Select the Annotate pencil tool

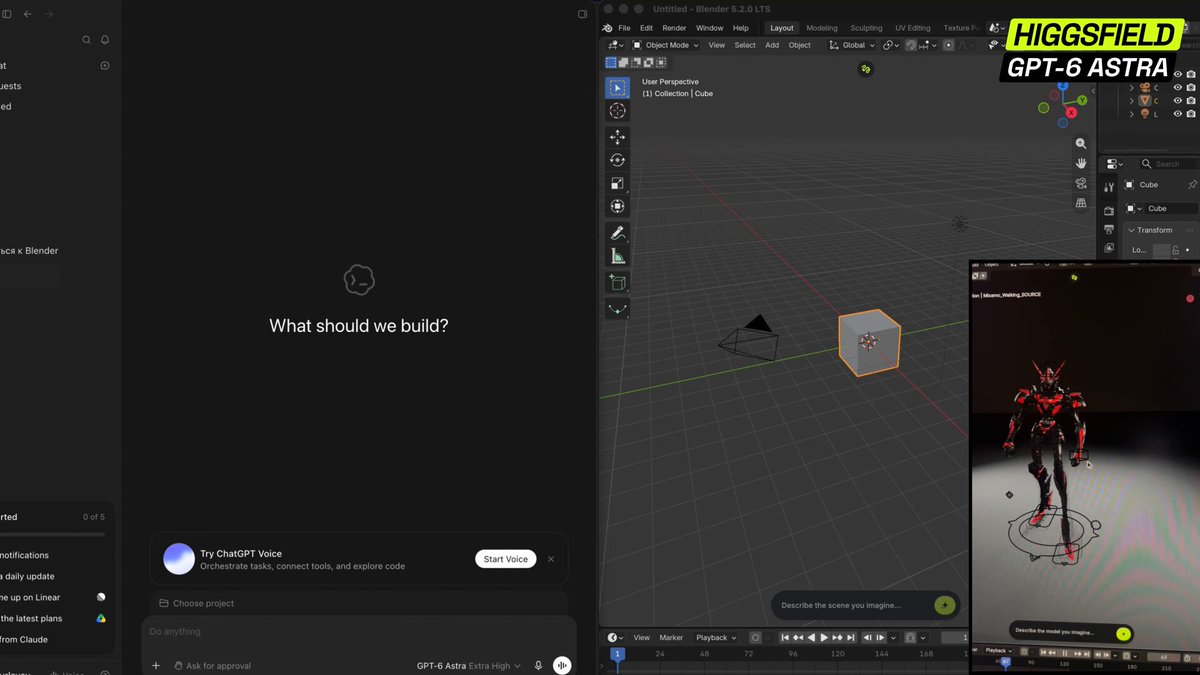[618, 233]
